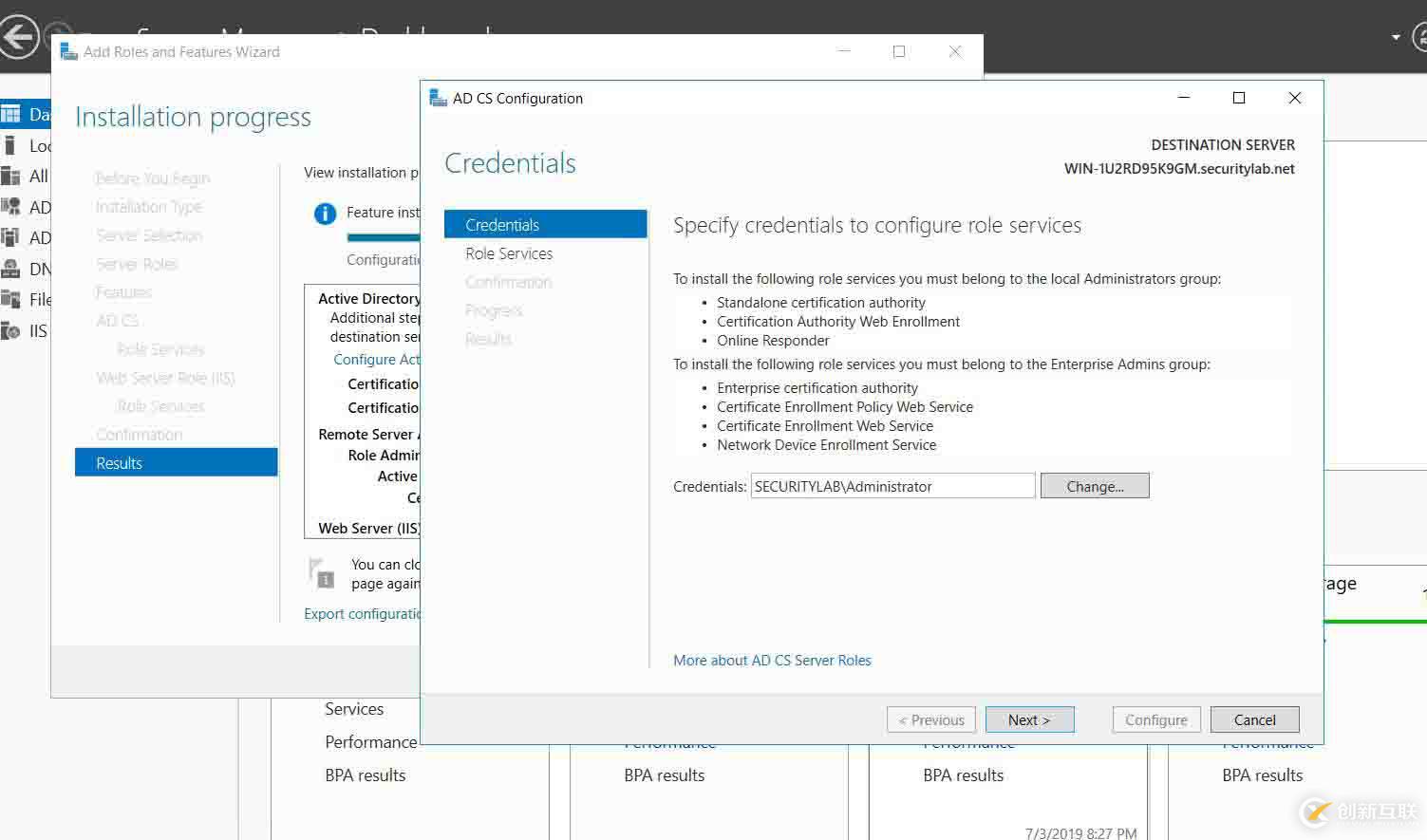
Task: Open Dashboard via its sidebar grid icon
Action: pos(10,115)
